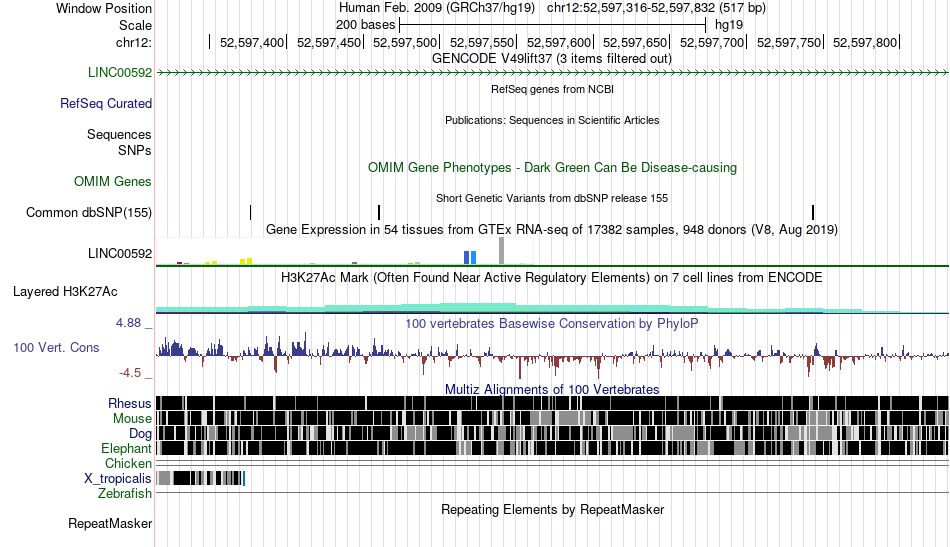
Task: Click the 52,597,400 ruler coordinate
Action: tap(251, 42)
